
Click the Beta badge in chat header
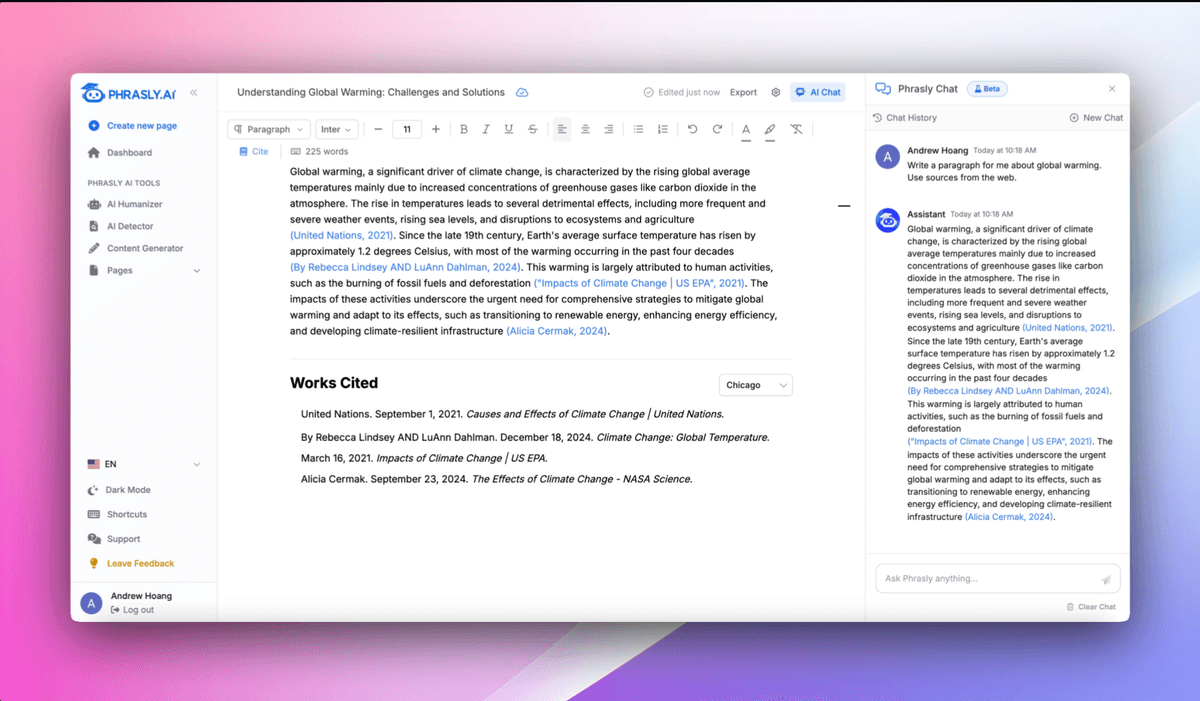pyautogui.click(x=987, y=89)
